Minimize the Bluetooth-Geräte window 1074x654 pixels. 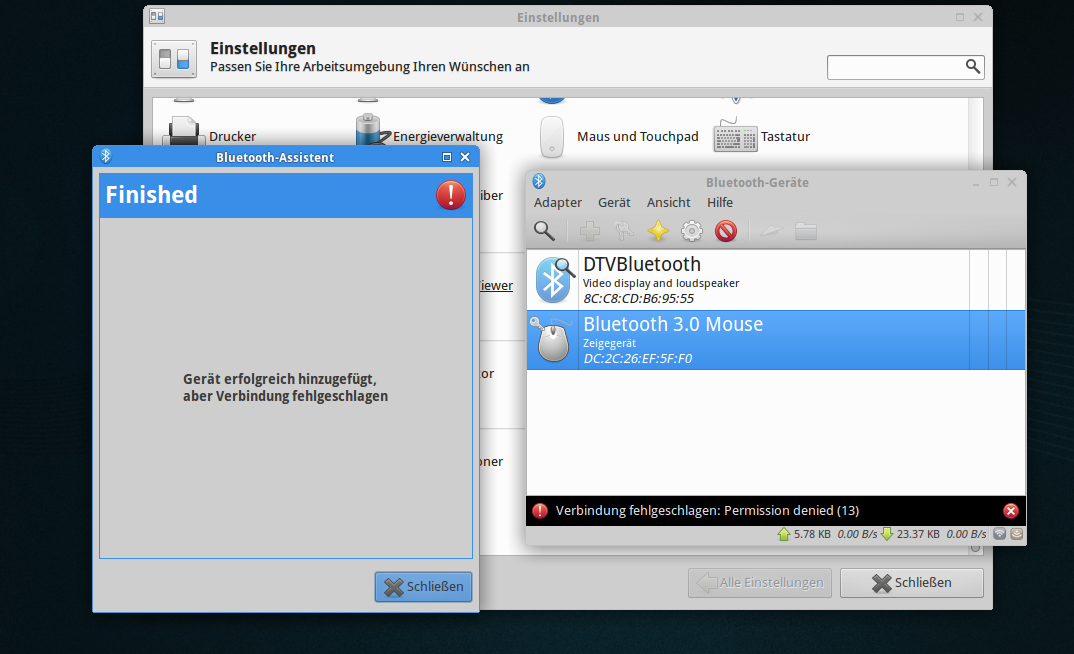click(976, 183)
